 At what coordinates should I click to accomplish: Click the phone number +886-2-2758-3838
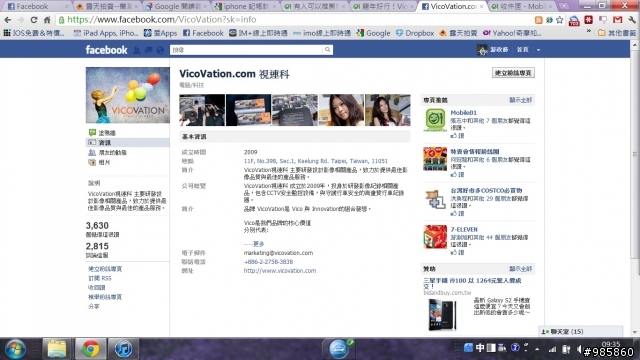pos(268,262)
